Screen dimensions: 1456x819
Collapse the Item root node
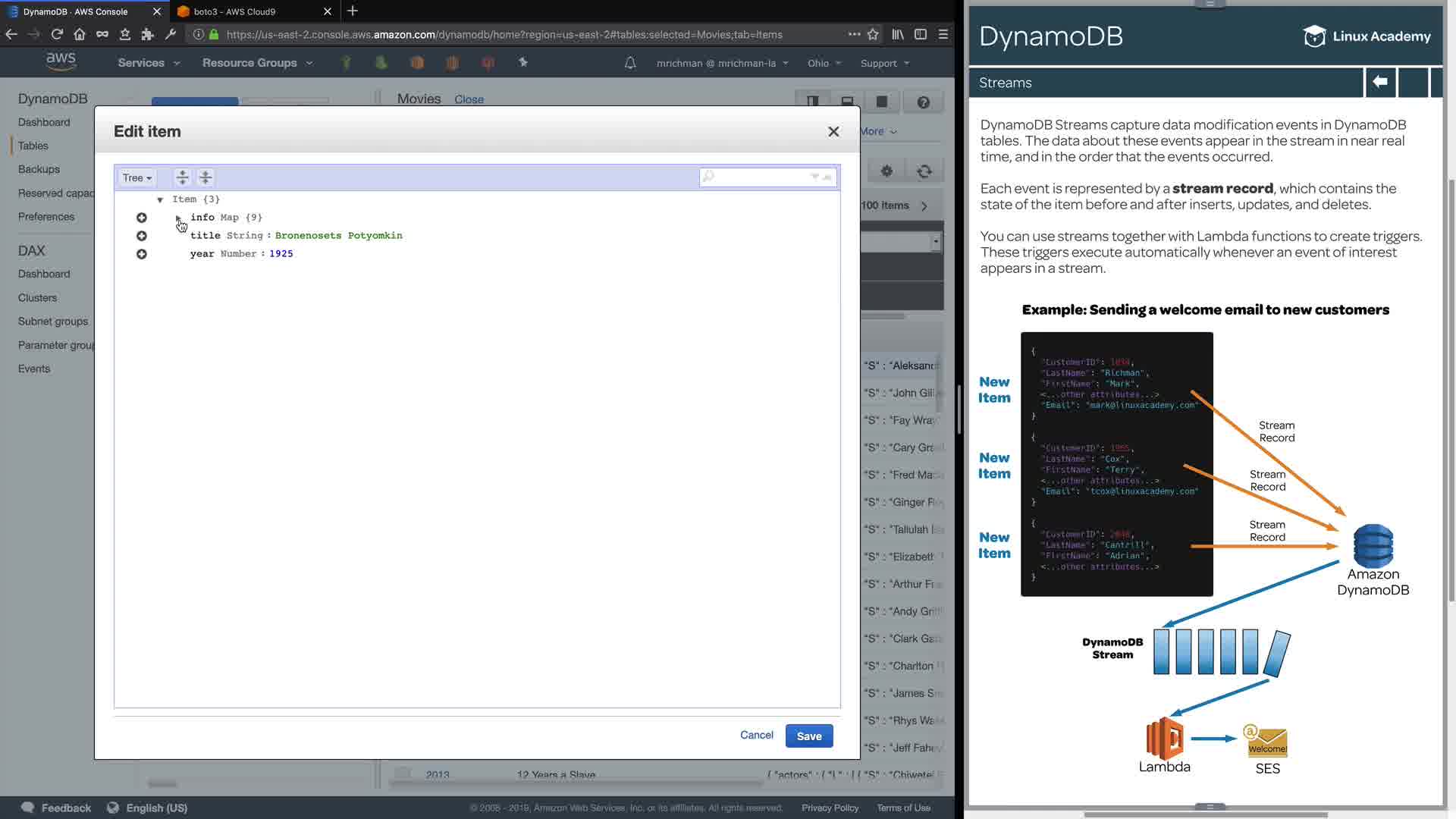[x=160, y=199]
